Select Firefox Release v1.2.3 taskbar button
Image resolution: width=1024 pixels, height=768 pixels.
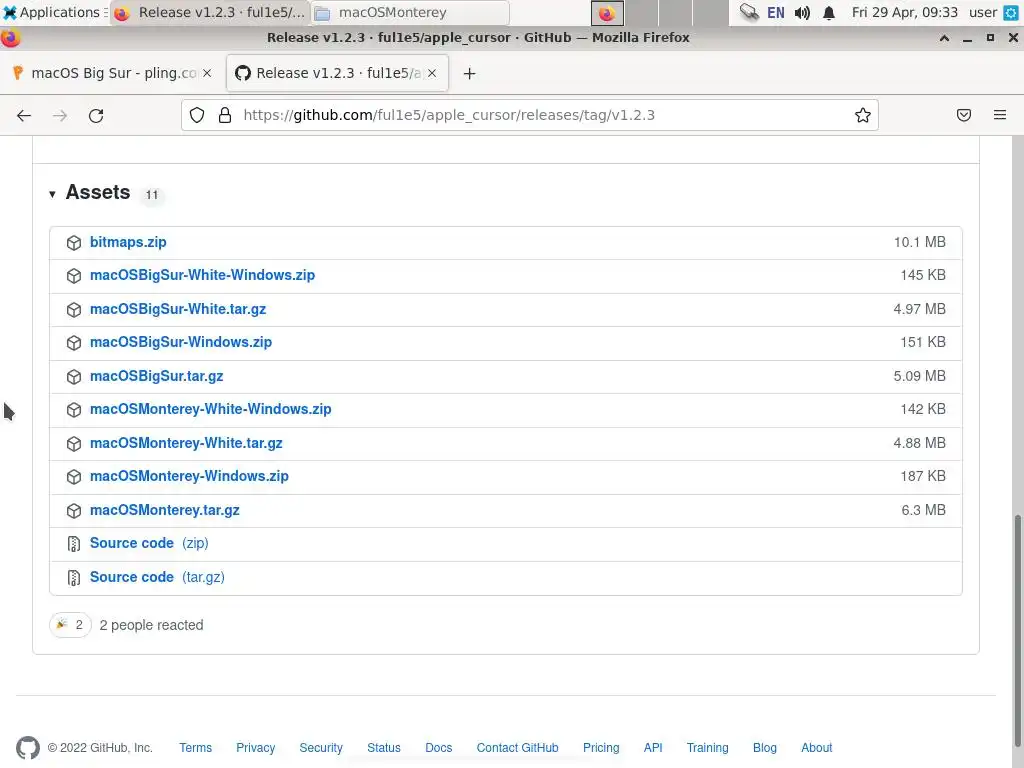(x=209, y=12)
